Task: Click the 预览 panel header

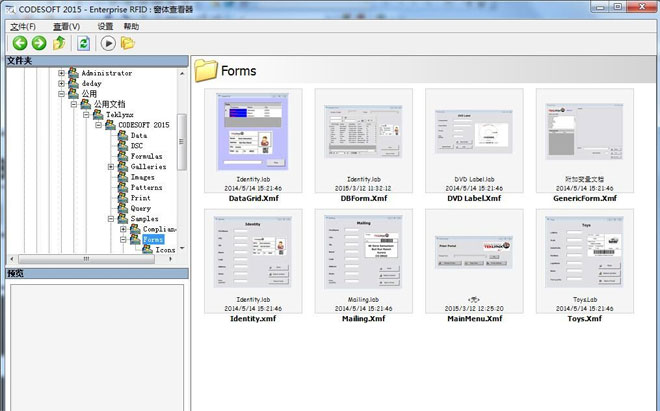Action: [x=97, y=273]
